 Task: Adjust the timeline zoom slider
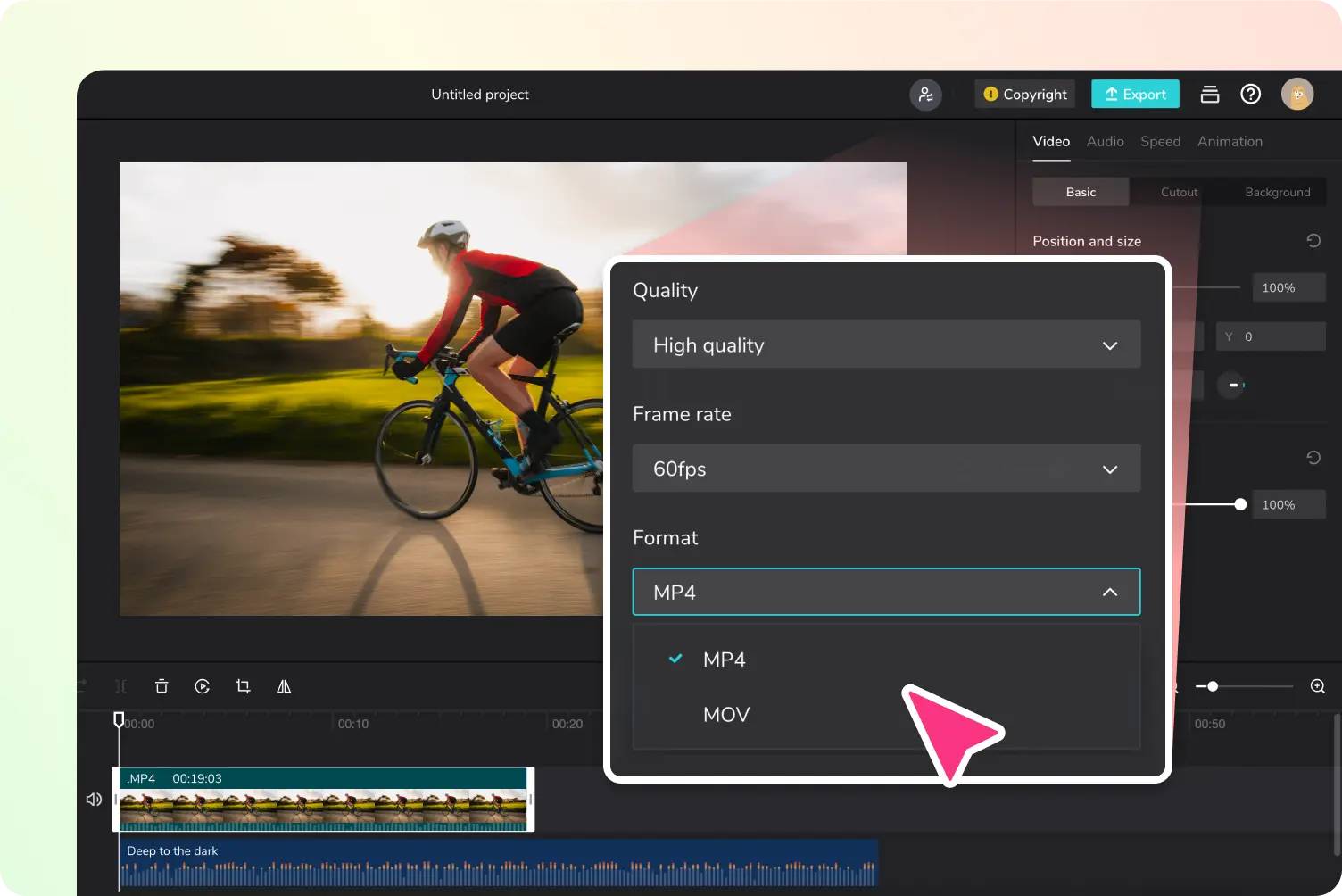[x=1213, y=686]
